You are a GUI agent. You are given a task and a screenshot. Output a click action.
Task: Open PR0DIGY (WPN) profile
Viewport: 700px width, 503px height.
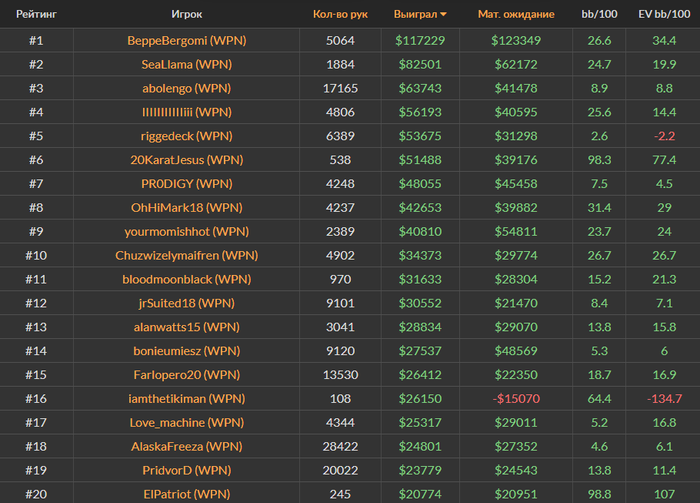[x=187, y=184]
